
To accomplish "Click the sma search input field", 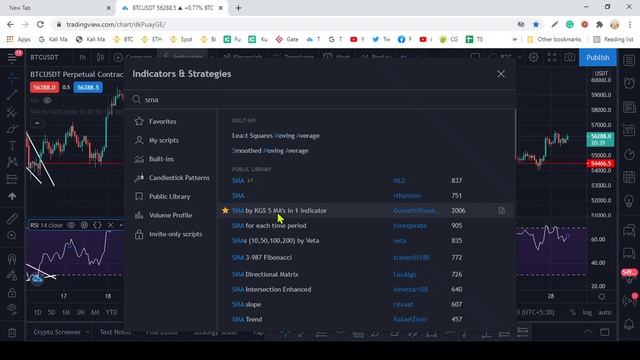I will [320, 100].
